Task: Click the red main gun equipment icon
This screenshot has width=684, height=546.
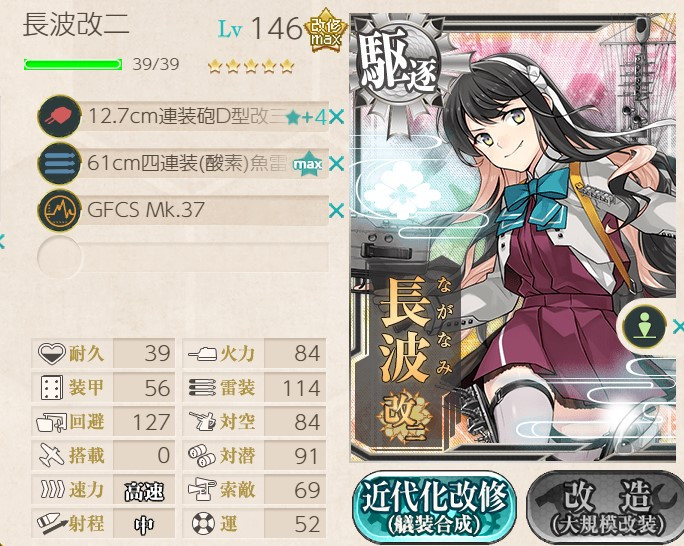Action: coord(59,116)
